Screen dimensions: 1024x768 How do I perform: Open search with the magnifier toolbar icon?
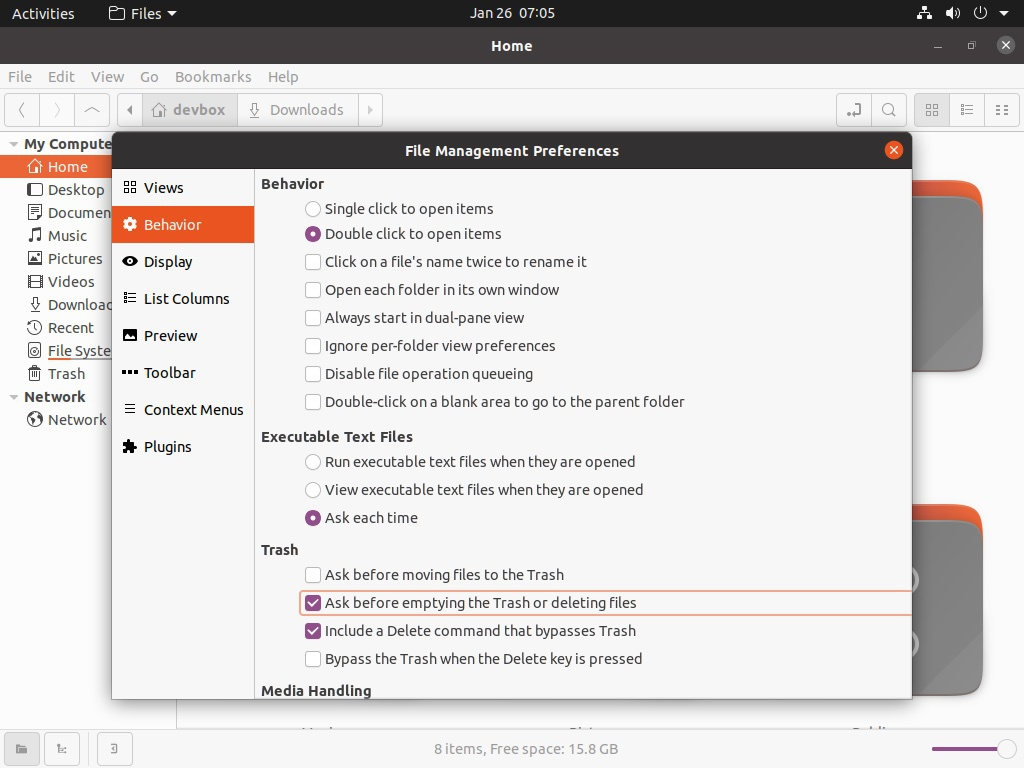coord(889,110)
